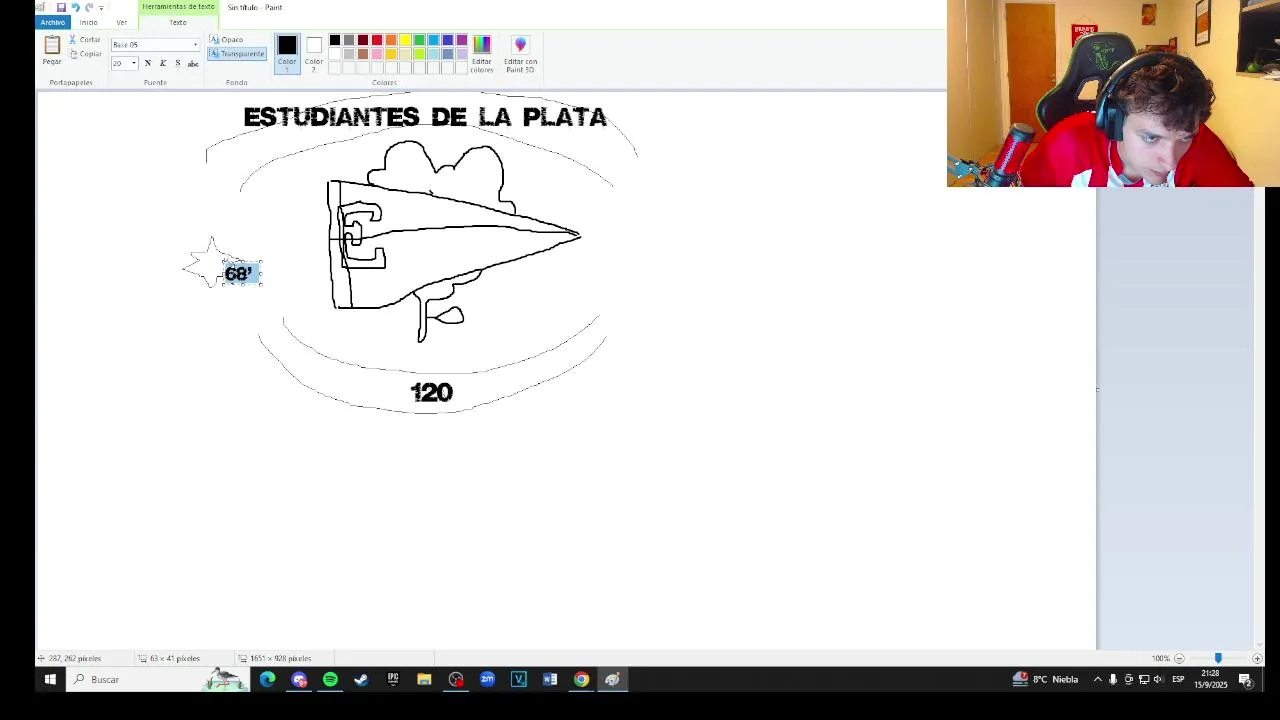Open the notification center icon
Viewport: 1280px width, 720px height.
(1246, 679)
